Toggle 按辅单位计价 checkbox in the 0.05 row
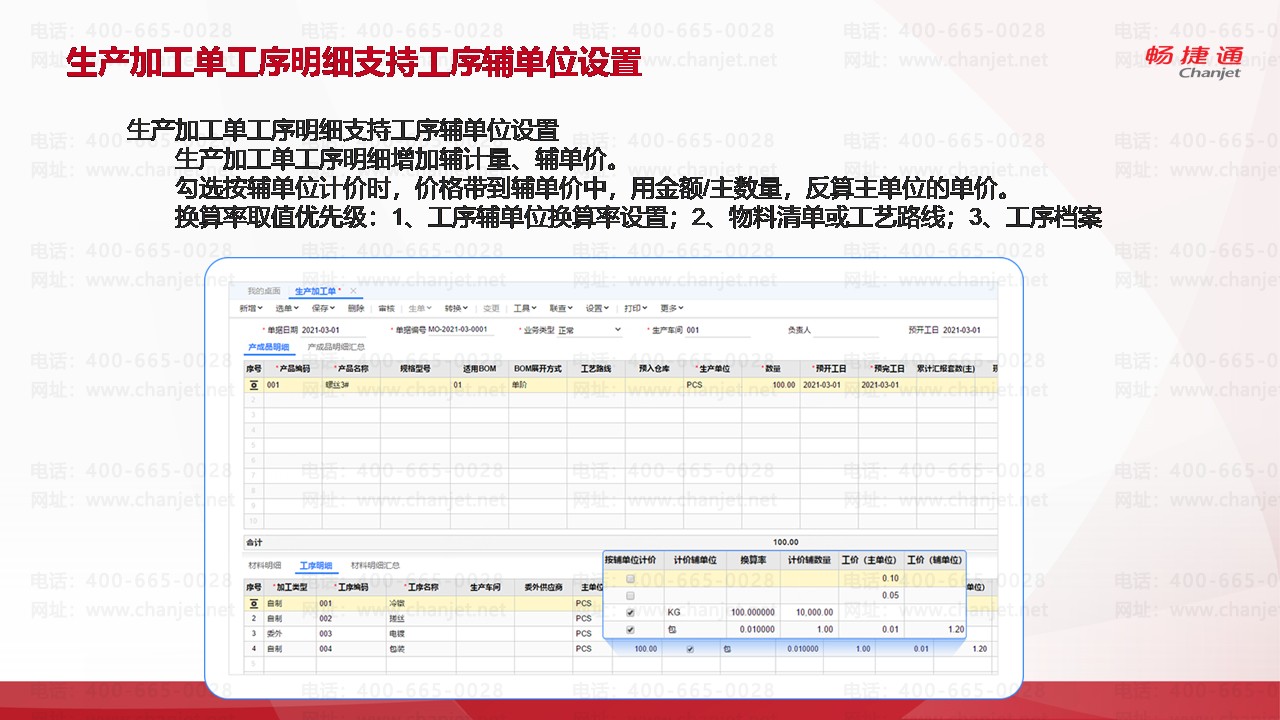 pos(630,595)
